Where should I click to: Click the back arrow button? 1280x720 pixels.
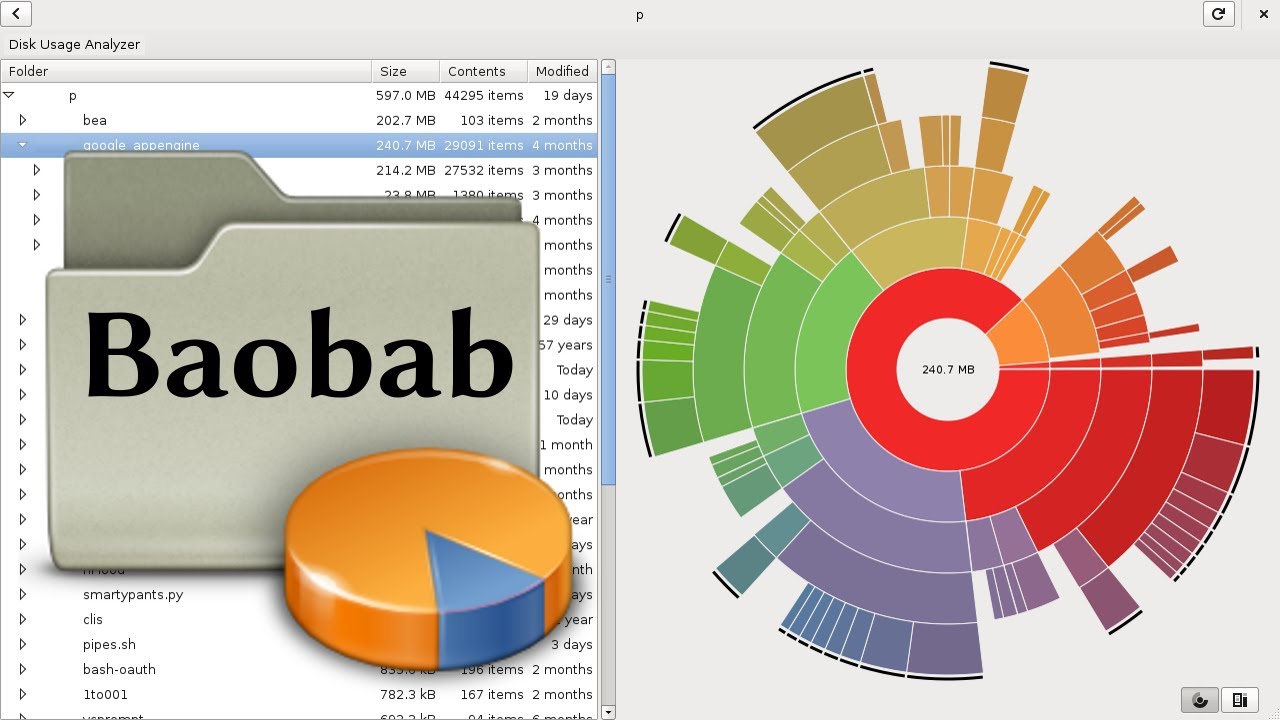(17, 14)
